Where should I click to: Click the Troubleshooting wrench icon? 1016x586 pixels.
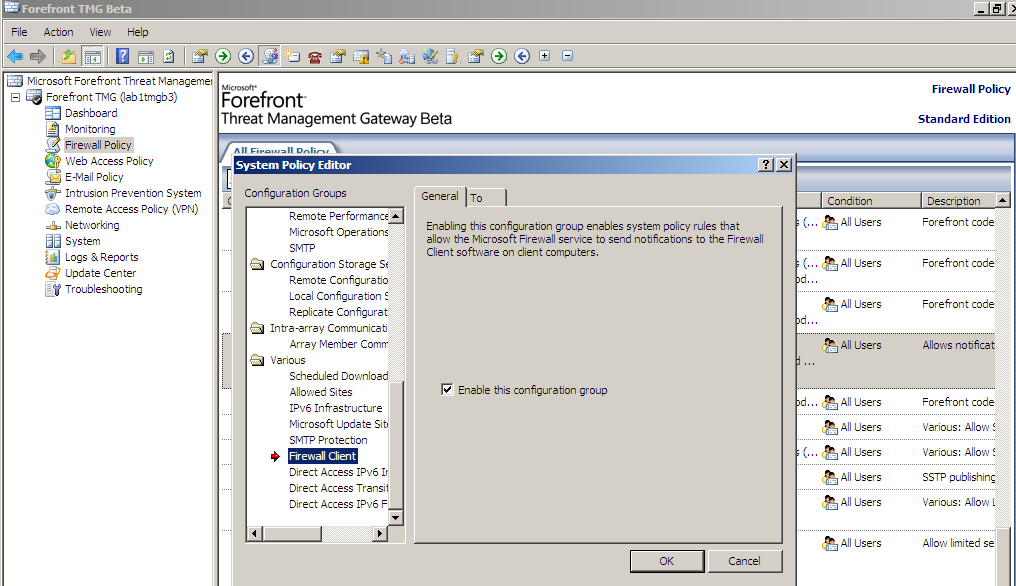click(x=53, y=289)
